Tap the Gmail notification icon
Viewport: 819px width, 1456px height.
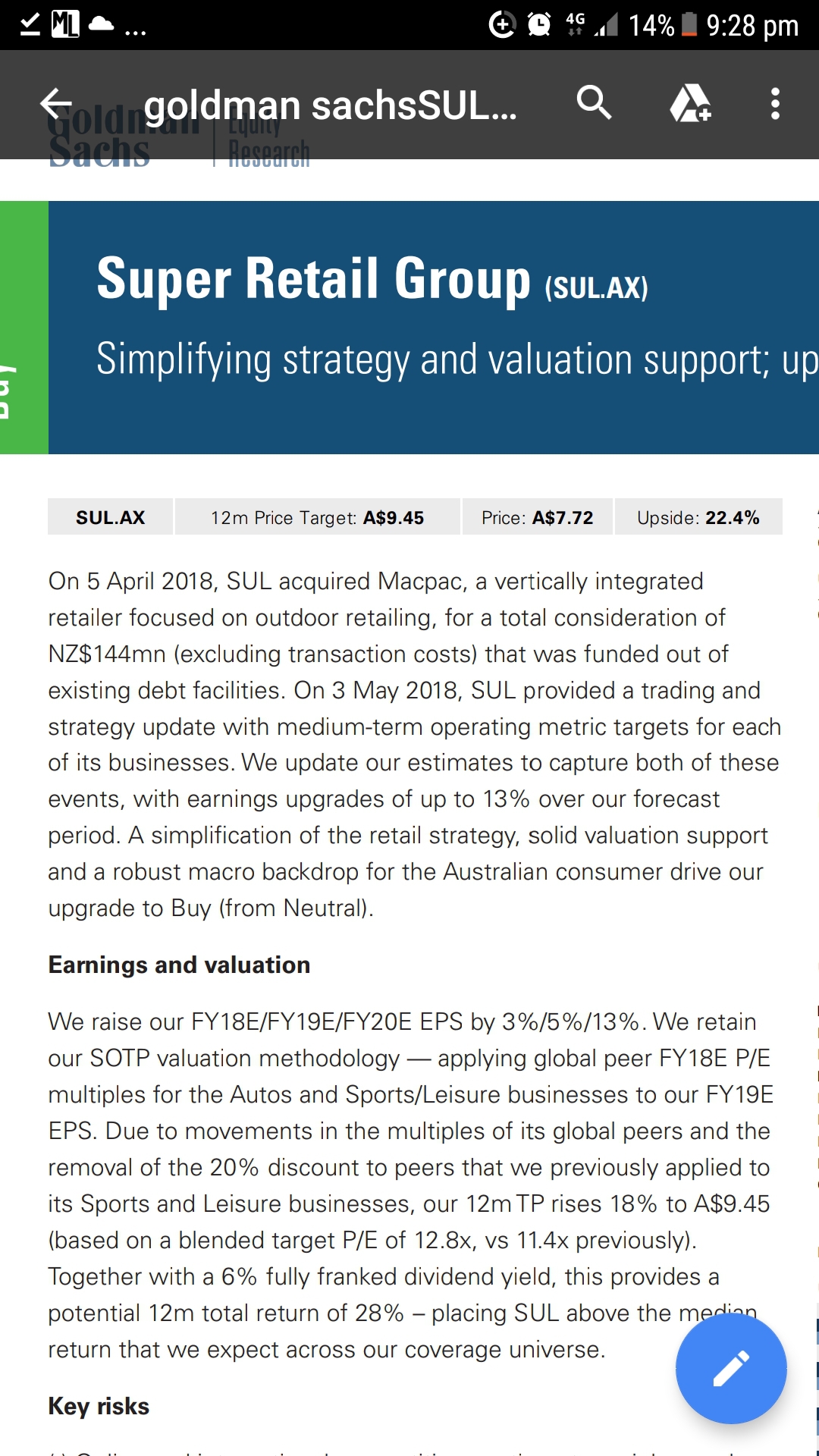(65, 24)
